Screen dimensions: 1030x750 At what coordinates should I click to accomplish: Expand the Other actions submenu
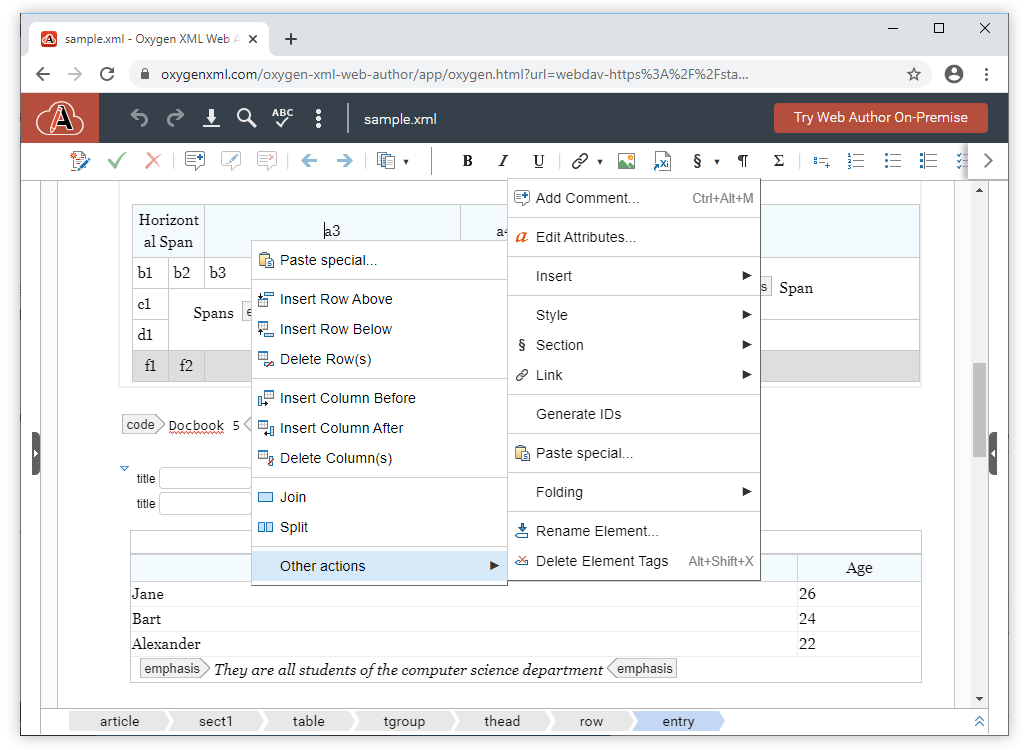coord(379,566)
